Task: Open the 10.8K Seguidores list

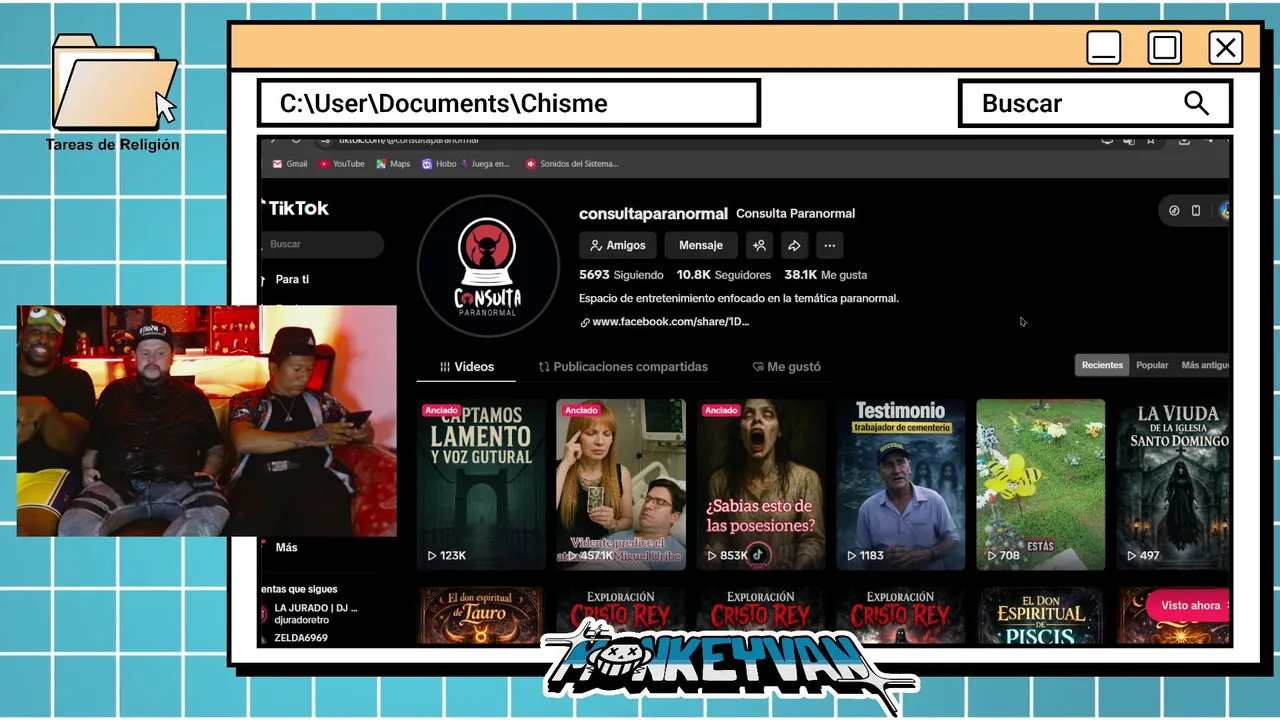Action: click(x=724, y=275)
